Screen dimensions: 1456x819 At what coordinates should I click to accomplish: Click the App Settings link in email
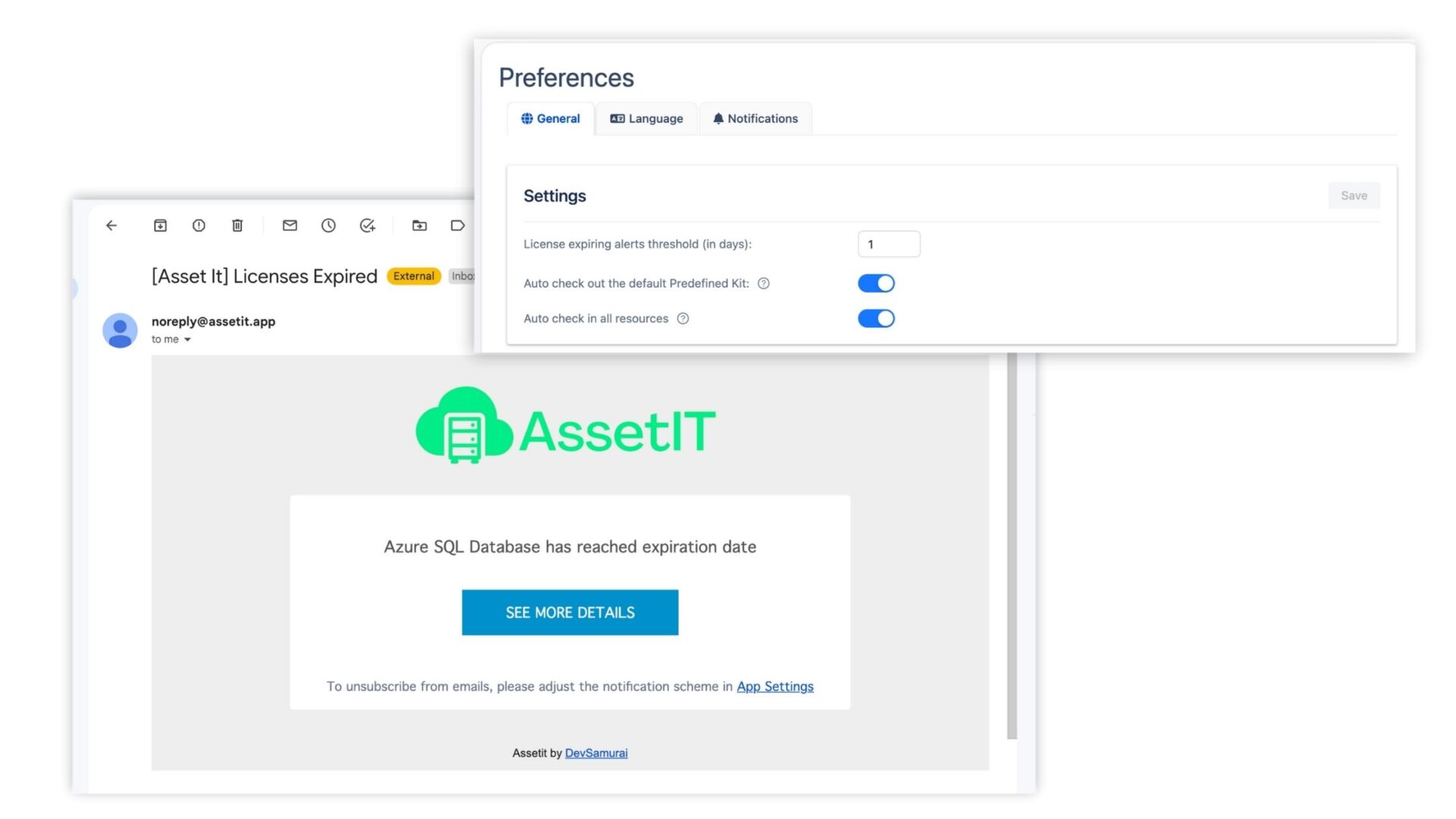click(775, 686)
